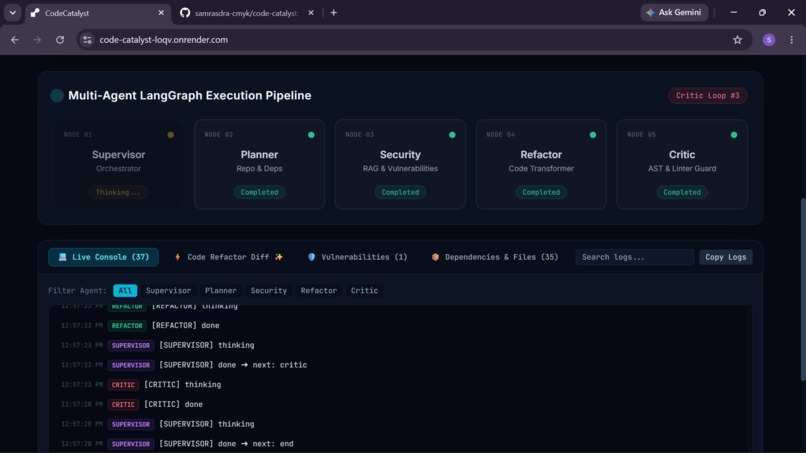Click the Critic Completed badge
The height and width of the screenshot is (453, 806).
[682, 192]
